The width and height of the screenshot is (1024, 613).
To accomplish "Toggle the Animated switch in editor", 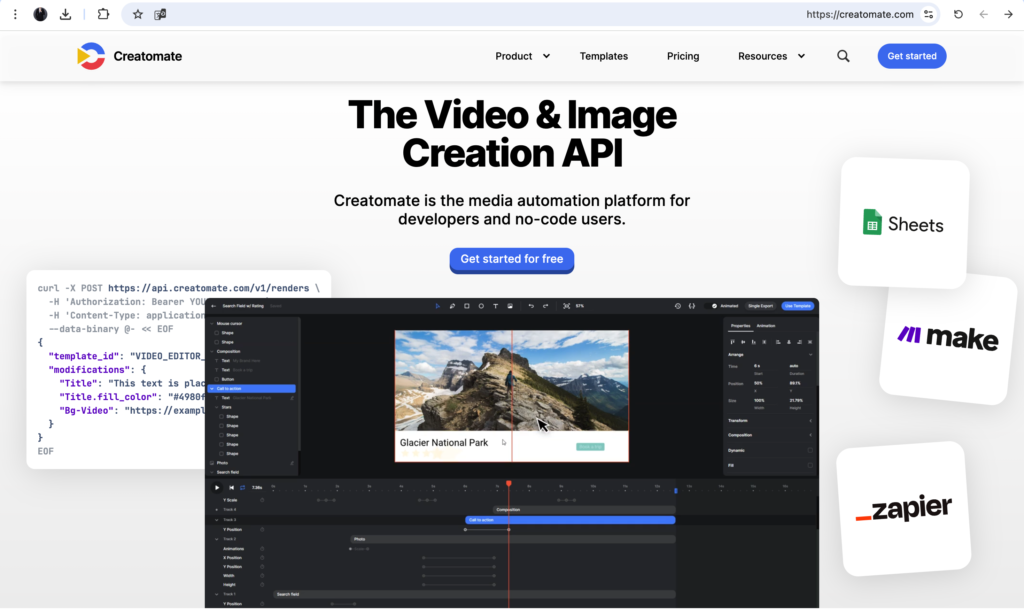I will coord(714,306).
